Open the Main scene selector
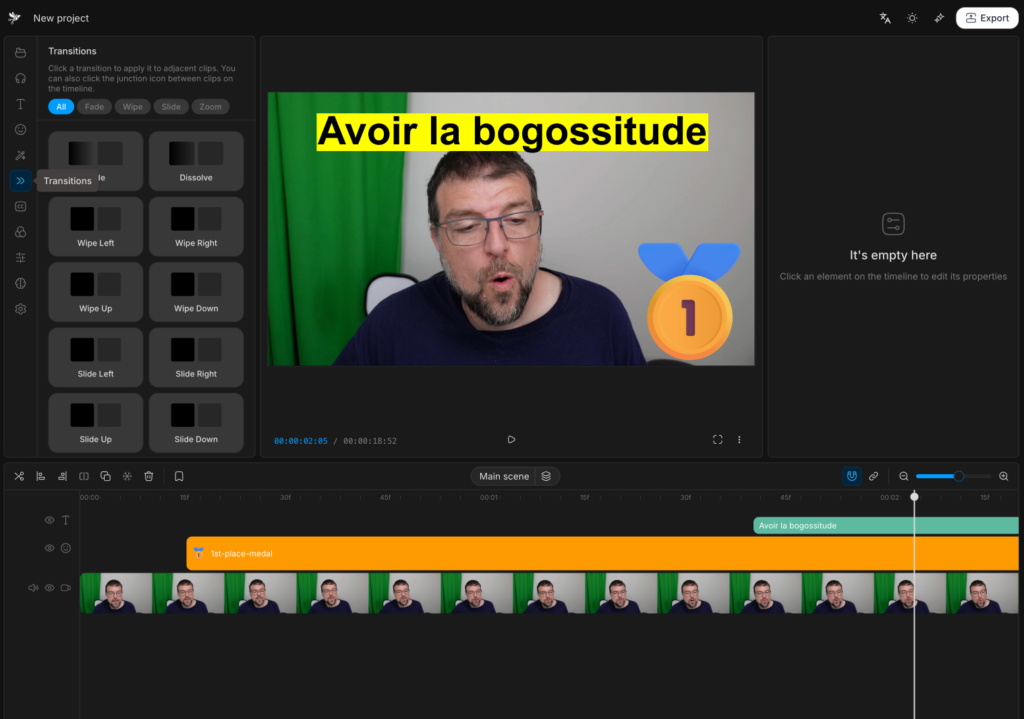The width and height of the screenshot is (1024, 719). click(504, 477)
